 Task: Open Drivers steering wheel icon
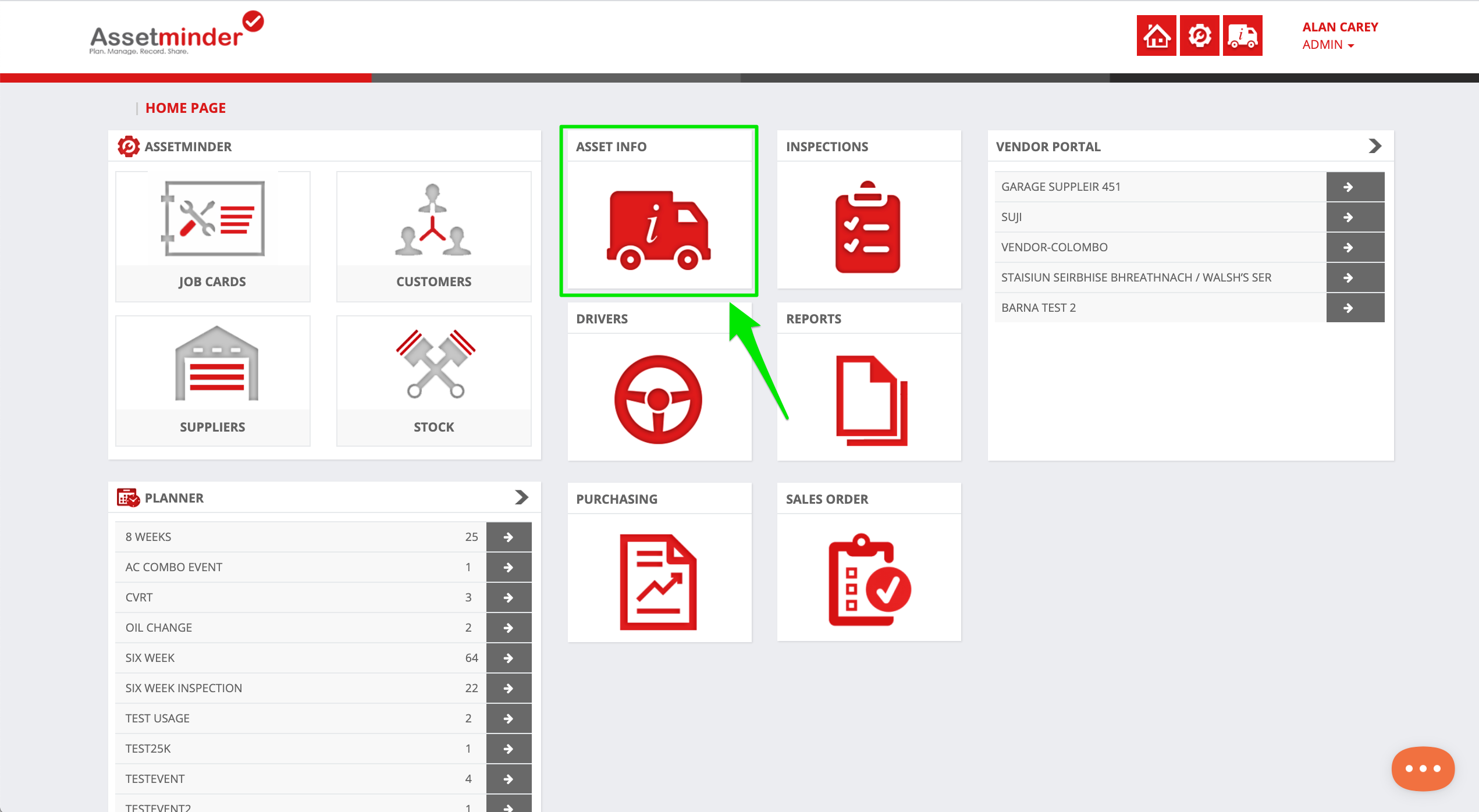click(658, 400)
